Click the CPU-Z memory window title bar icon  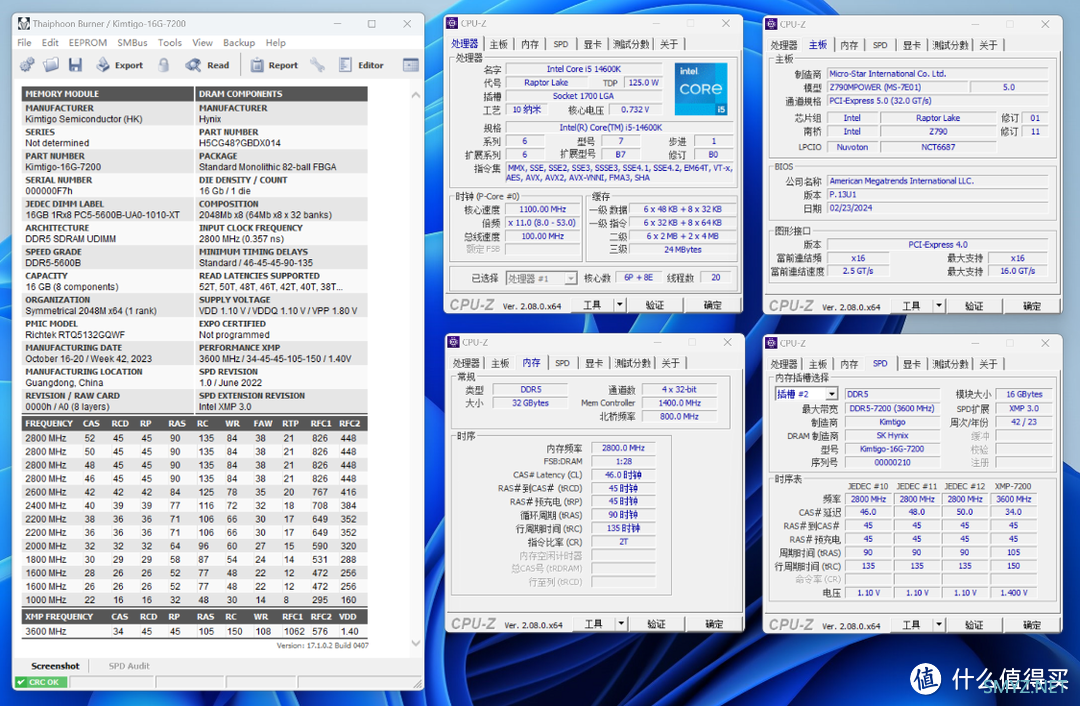click(x=453, y=342)
